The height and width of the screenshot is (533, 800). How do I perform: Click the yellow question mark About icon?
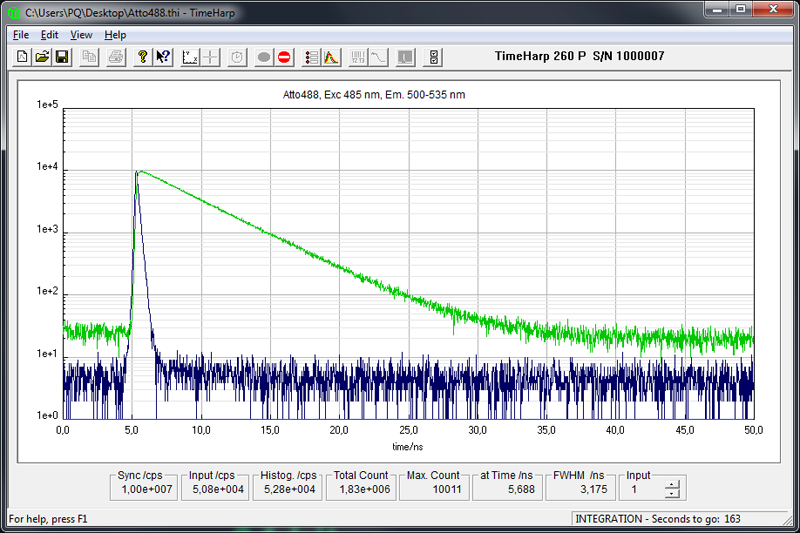(143, 57)
